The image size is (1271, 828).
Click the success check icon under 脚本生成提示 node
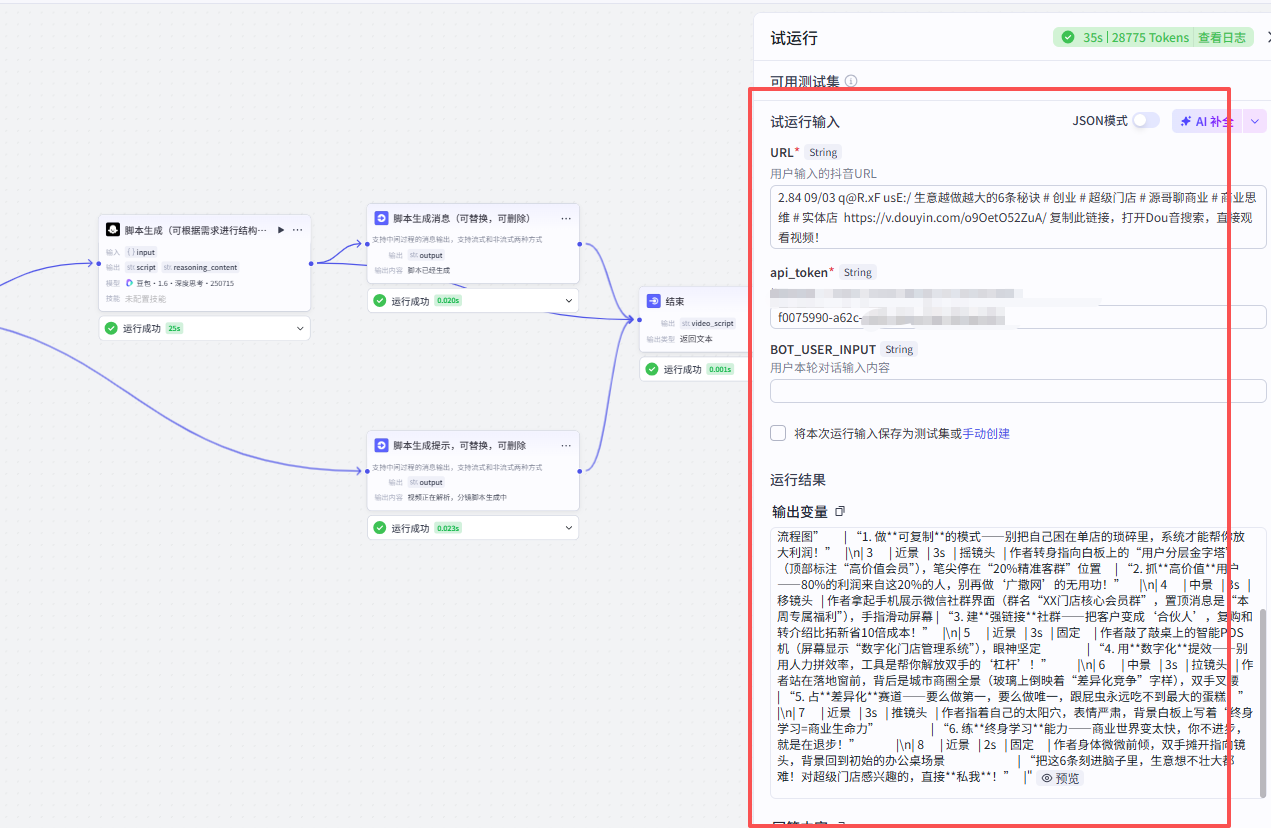tap(380, 528)
